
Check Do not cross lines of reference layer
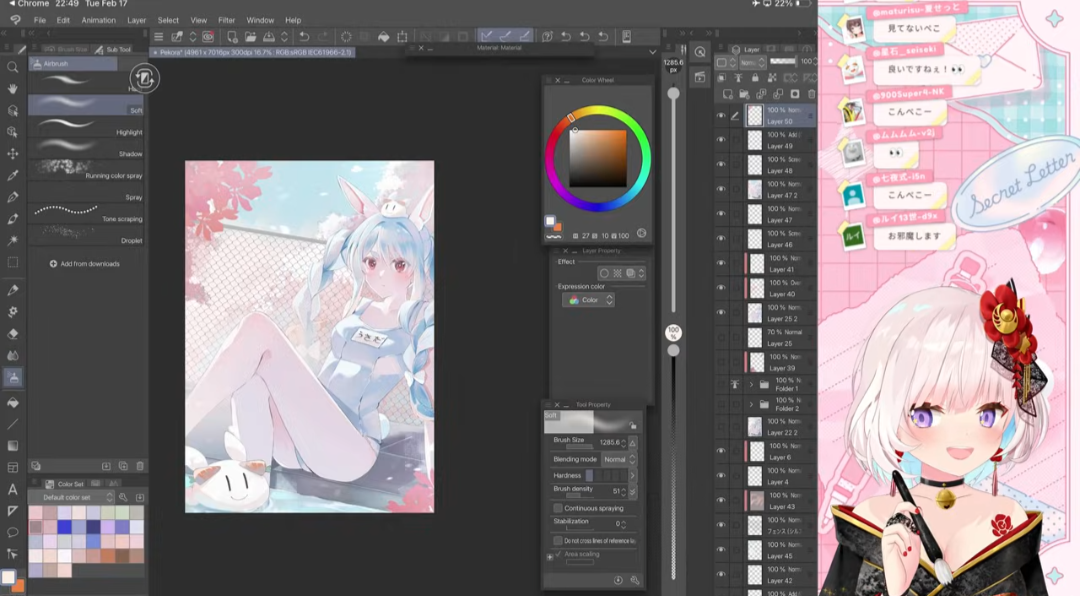558,541
